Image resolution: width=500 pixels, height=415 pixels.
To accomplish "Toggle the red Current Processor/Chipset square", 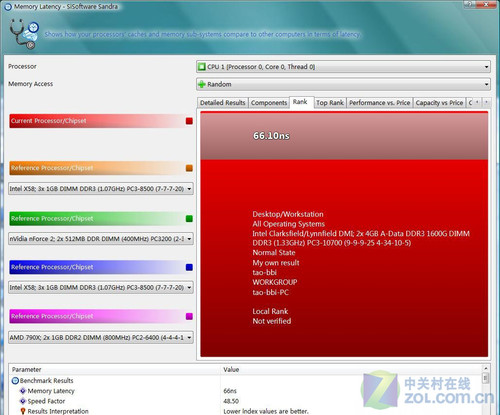I will [x=189, y=121].
